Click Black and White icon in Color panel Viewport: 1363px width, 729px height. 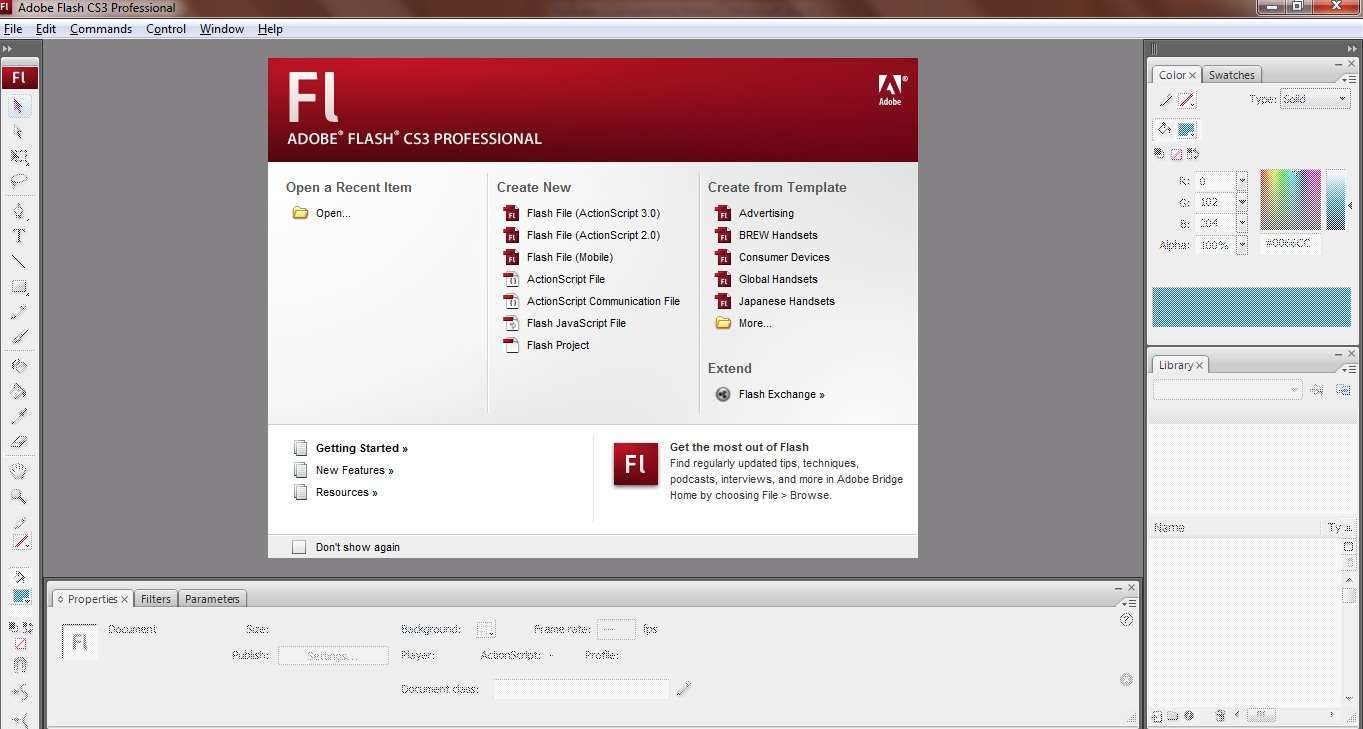(x=1159, y=154)
